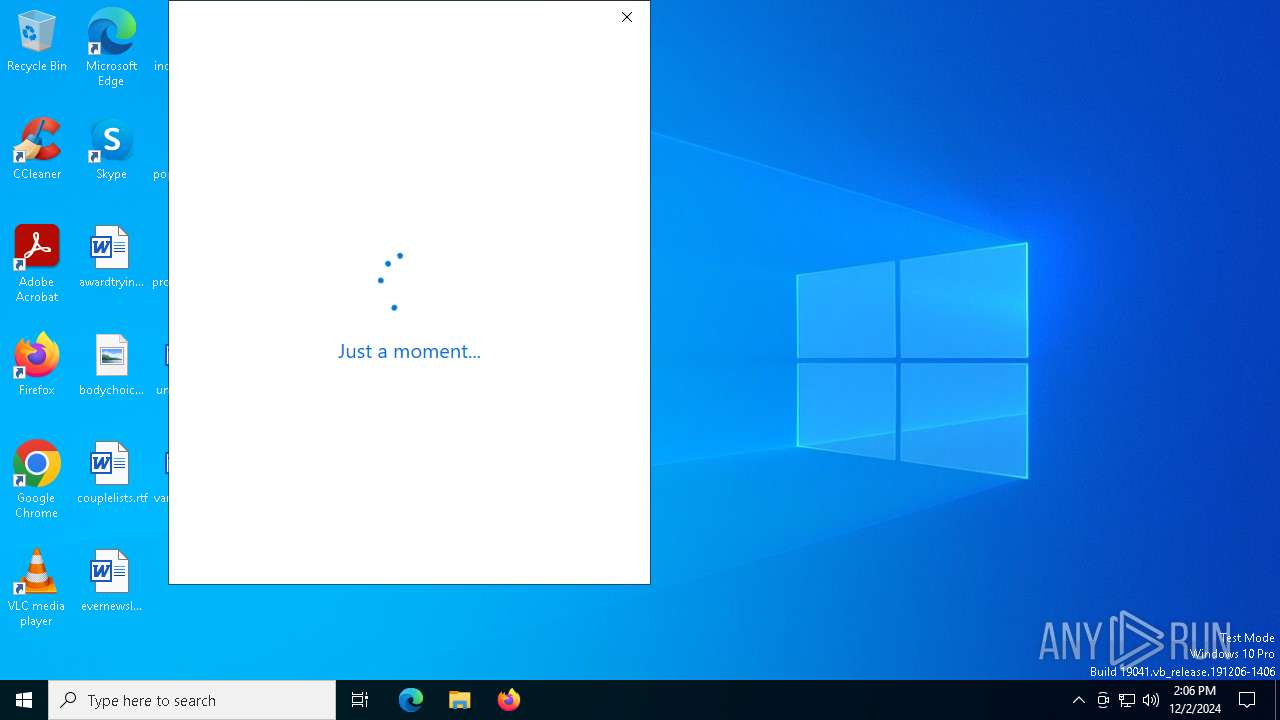Launch Microsoft Edge from the taskbar

point(411,700)
